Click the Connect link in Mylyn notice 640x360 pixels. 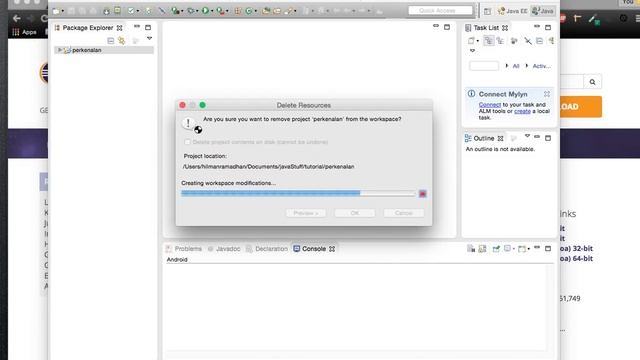489,104
